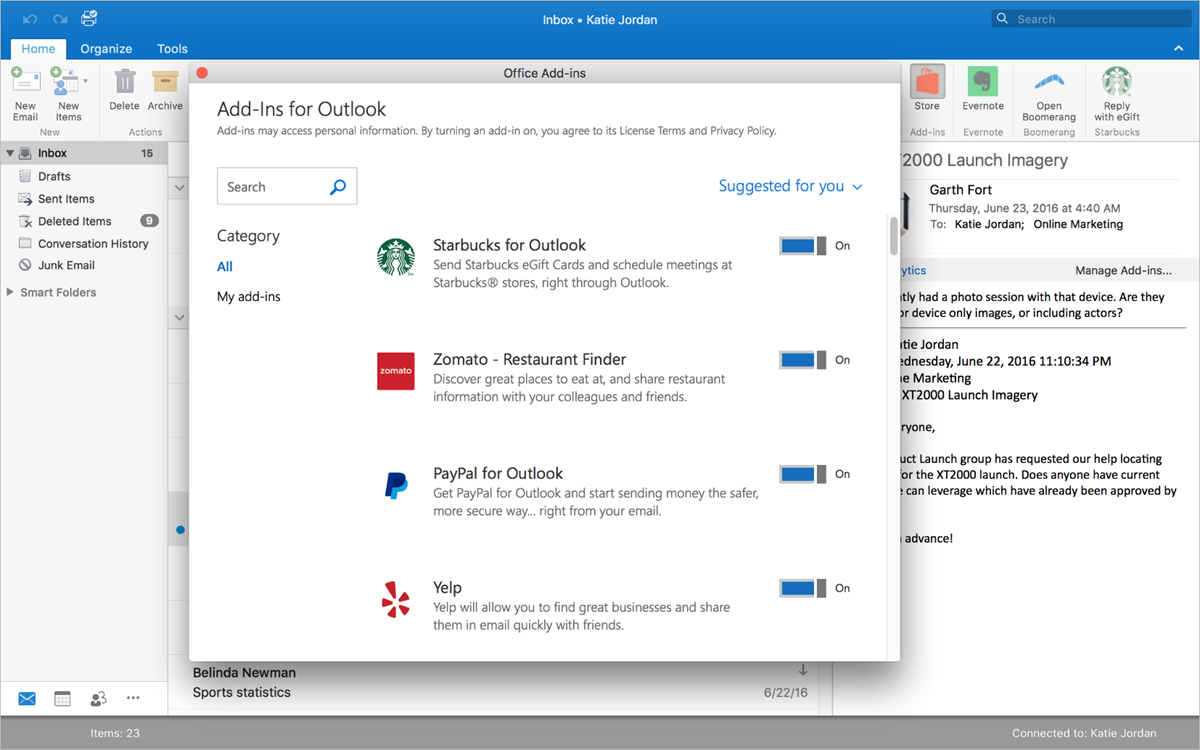Open the Tools ribbon tab
Viewport: 1200px width, 750px height.
tap(172, 48)
